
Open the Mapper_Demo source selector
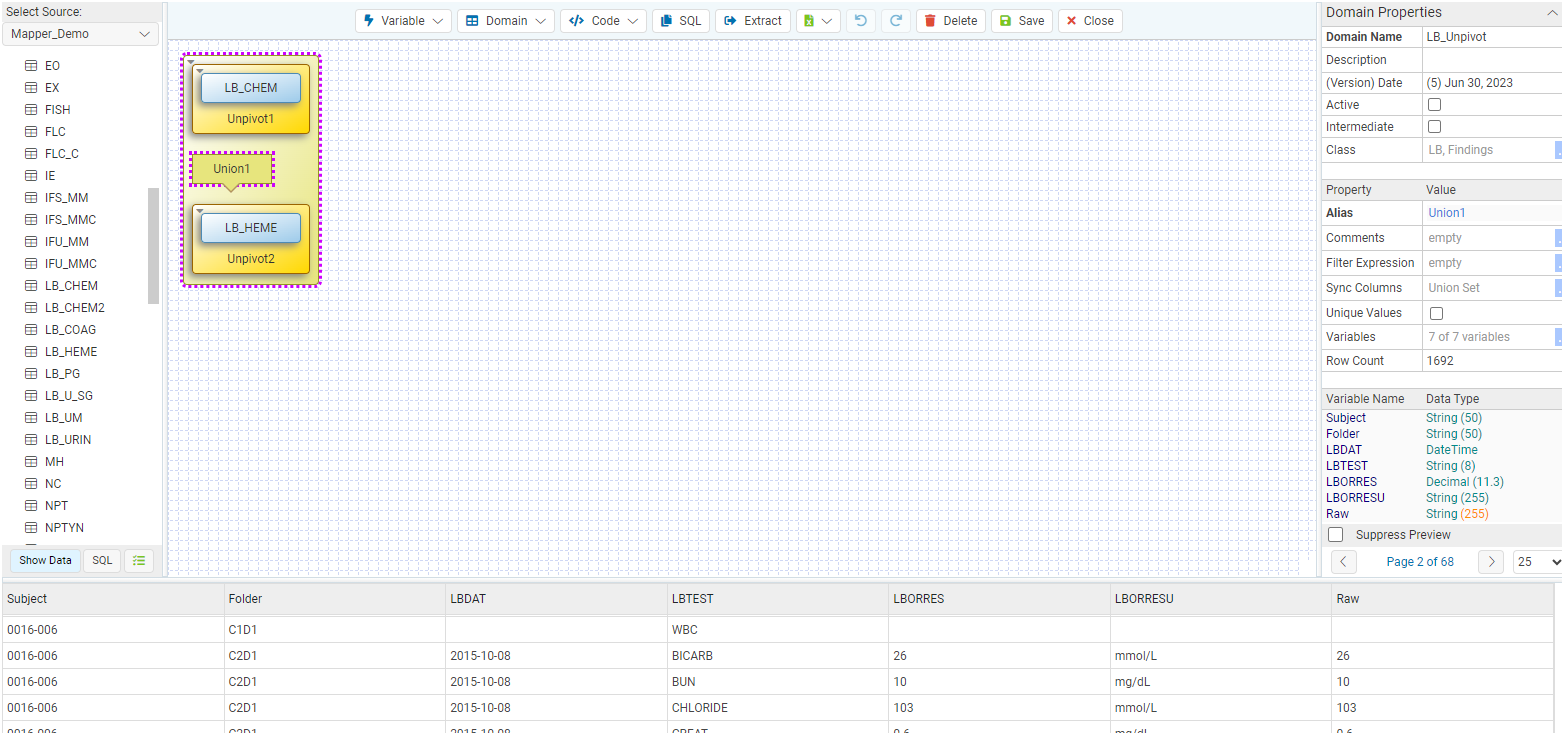coord(80,34)
